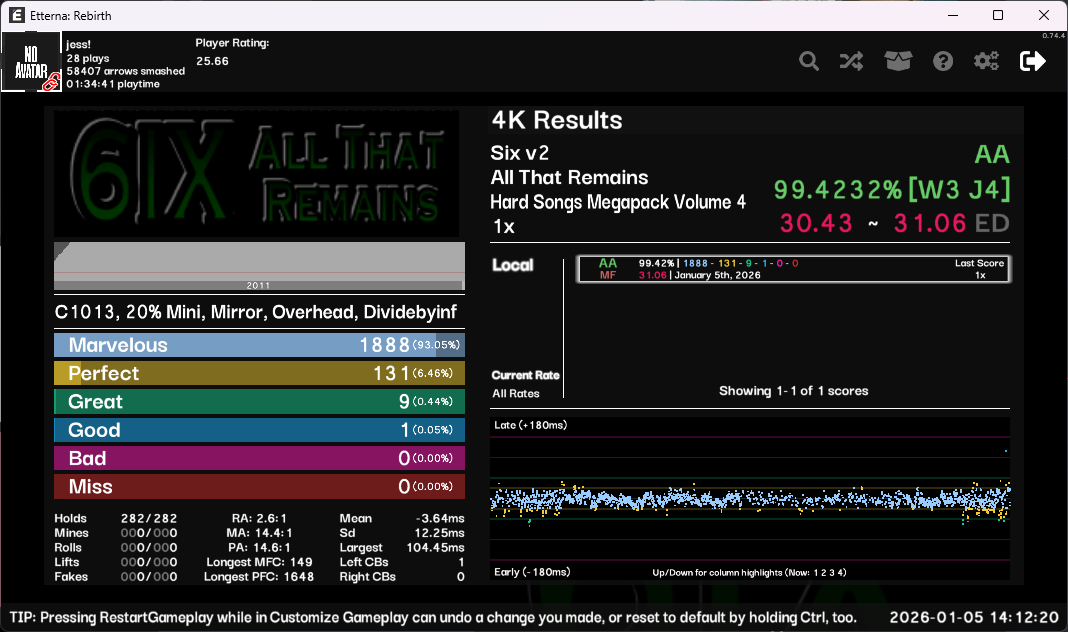
Task: Open settings with the gears icon
Action: 986,61
